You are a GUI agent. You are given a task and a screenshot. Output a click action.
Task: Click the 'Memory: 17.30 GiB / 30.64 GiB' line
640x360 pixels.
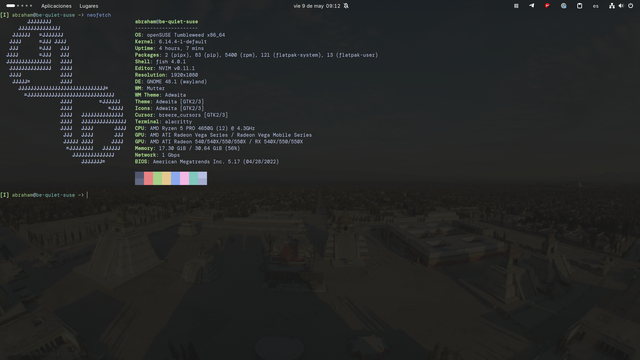click(187, 148)
